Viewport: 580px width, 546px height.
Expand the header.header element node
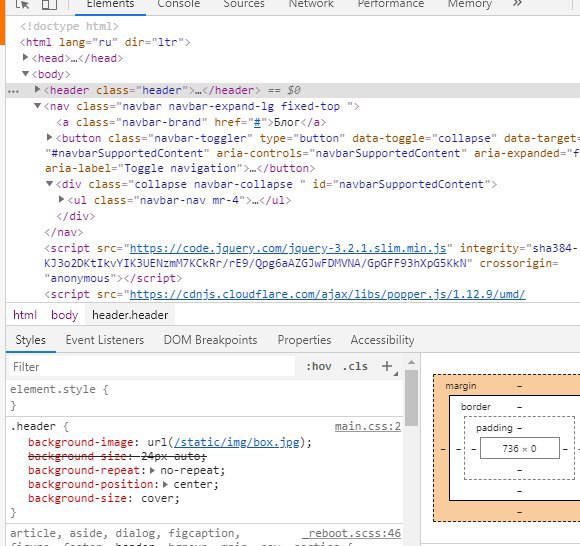click(x=37, y=89)
